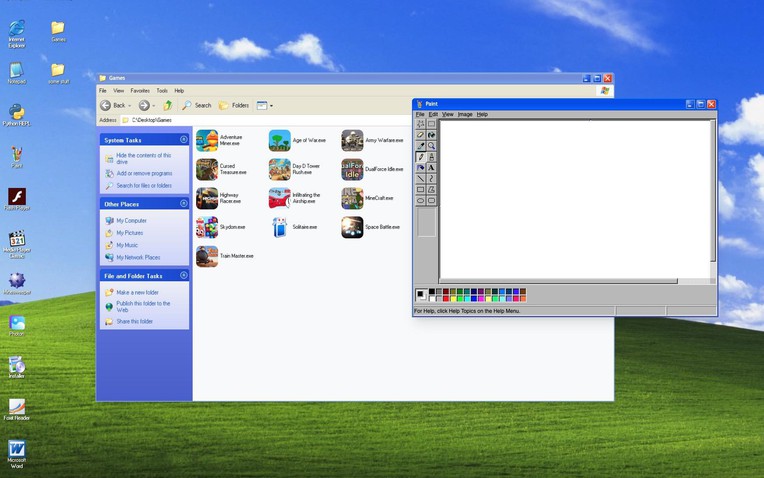Click the Search button in Games toolbar
764x478 pixels.
point(197,105)
